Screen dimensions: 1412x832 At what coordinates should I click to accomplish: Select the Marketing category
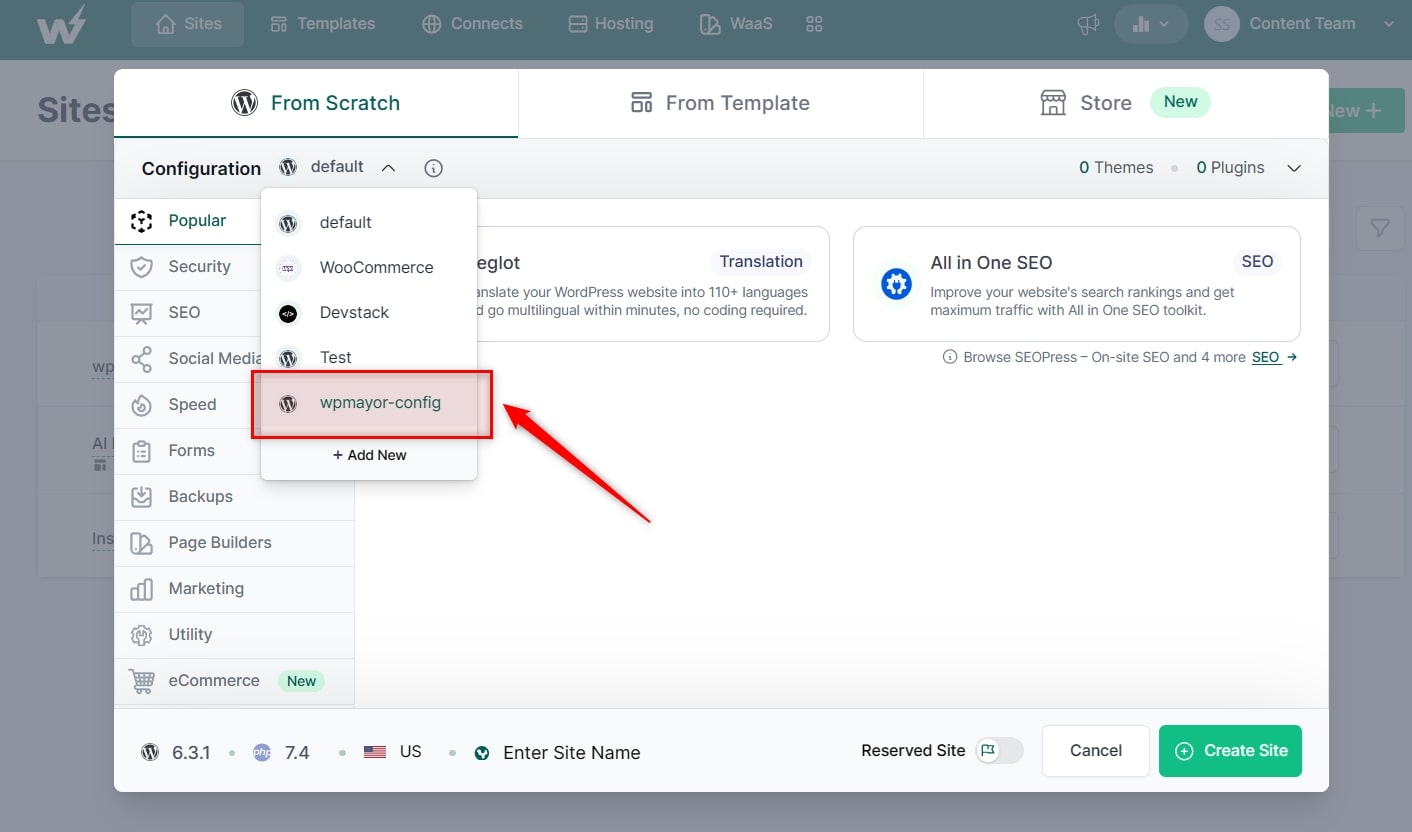pos(234,588)
